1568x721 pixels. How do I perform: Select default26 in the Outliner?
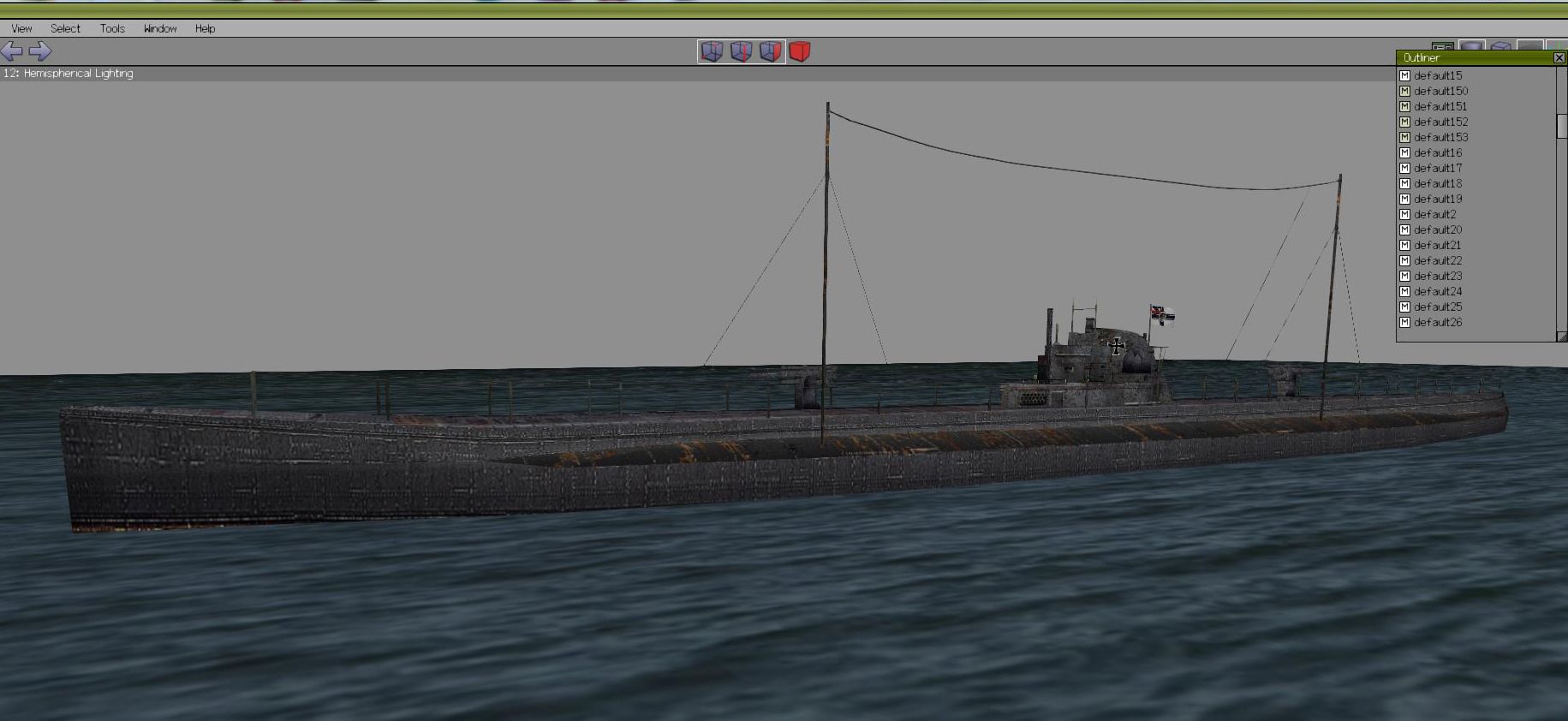point(1438,322)
